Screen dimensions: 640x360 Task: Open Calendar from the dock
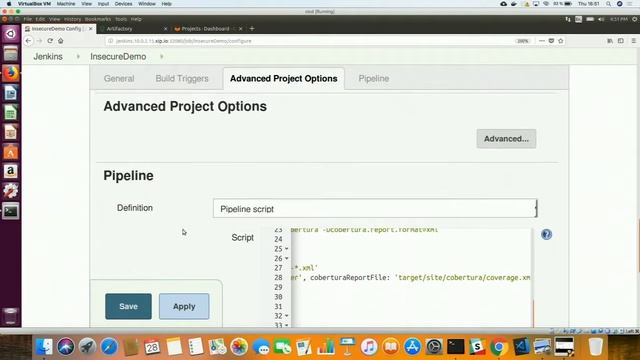click(152, 347)
